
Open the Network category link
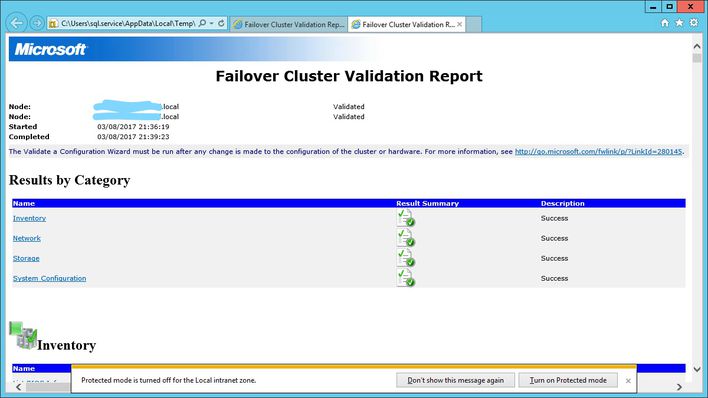click(27, 238)
